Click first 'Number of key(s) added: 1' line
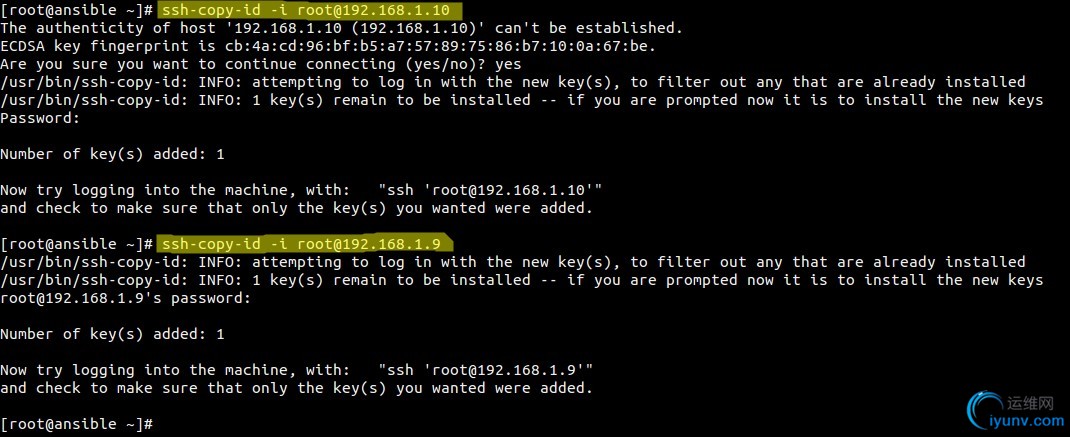Viewport: 1070px width, 437px height. (112, 154)
